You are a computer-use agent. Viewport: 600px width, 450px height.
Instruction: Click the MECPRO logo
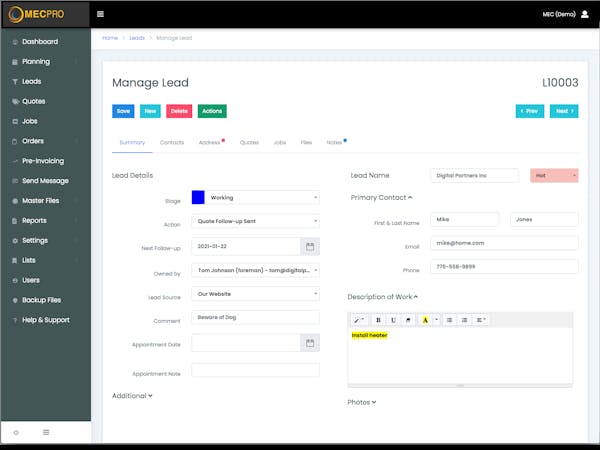(36, 14)
